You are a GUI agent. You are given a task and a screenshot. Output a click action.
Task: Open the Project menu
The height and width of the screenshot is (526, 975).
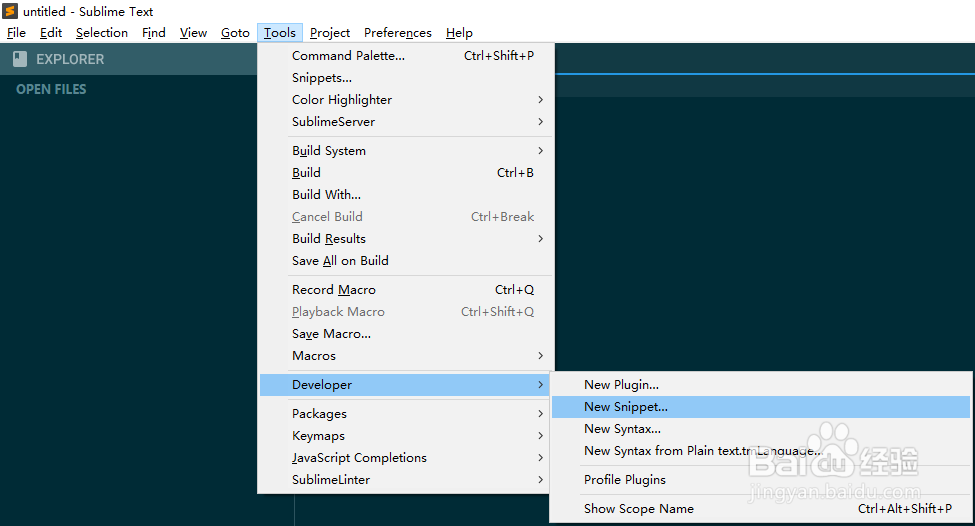click(x=330, y=32)
